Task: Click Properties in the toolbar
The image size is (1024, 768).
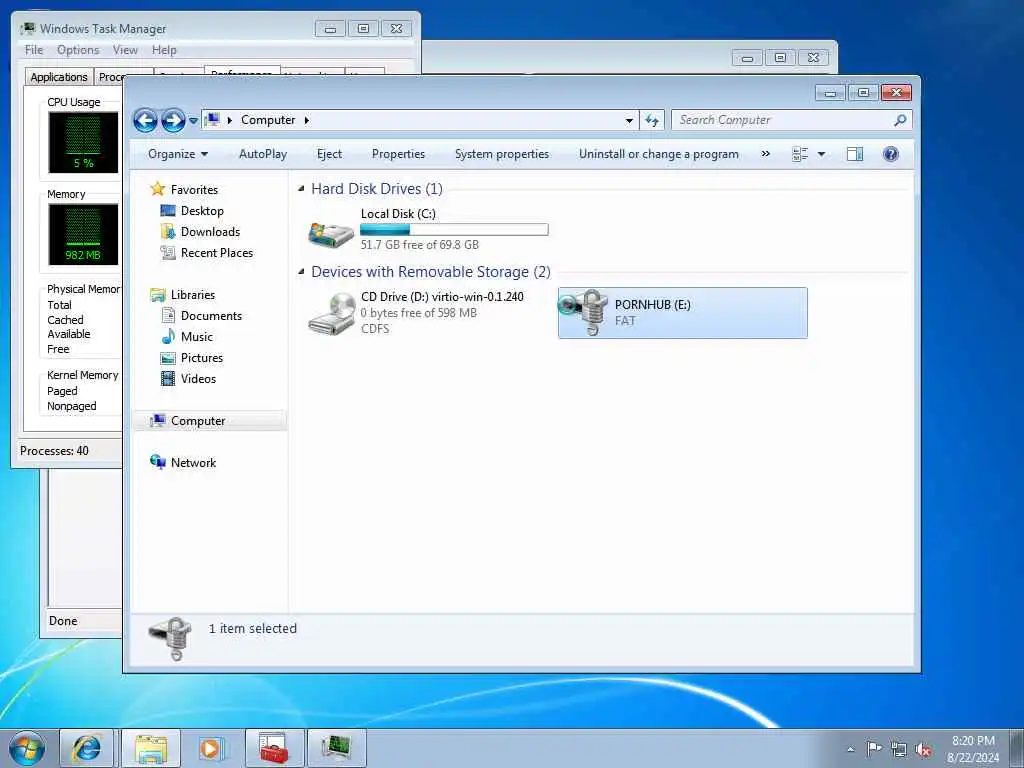Action: tap(398, 154)
